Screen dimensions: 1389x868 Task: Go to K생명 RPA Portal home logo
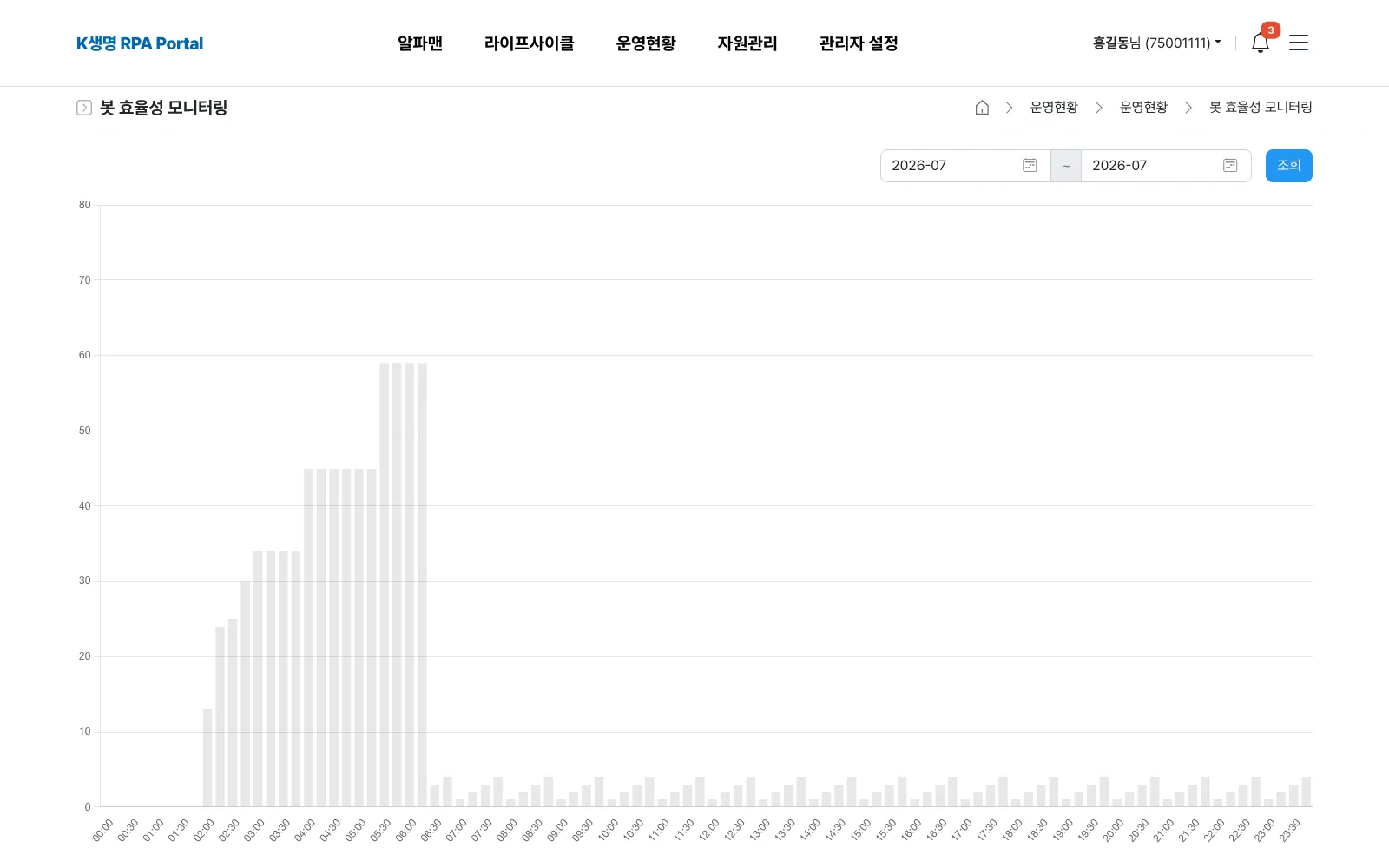[140, 43]
